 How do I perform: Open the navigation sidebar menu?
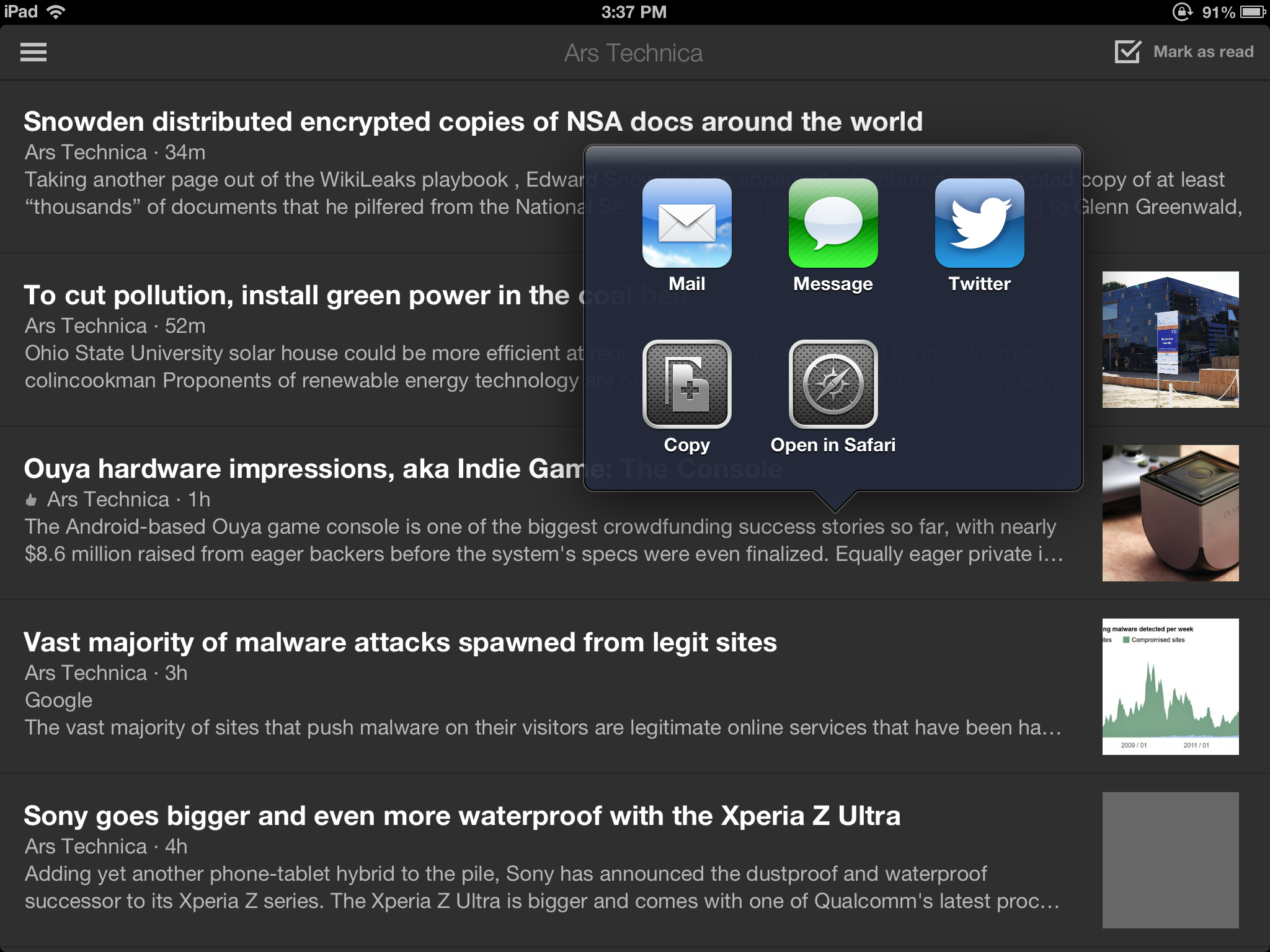[34, 52]
